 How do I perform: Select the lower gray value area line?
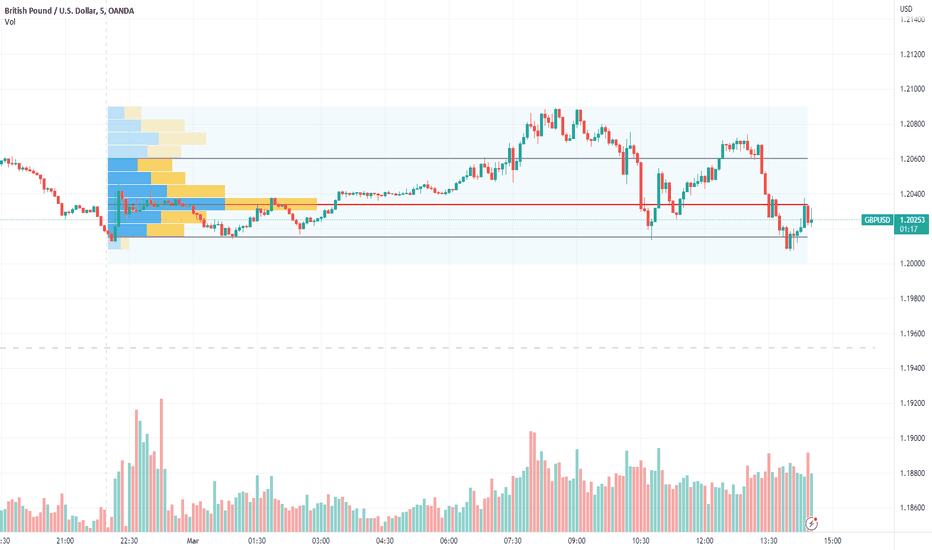(x=458, y=237)
